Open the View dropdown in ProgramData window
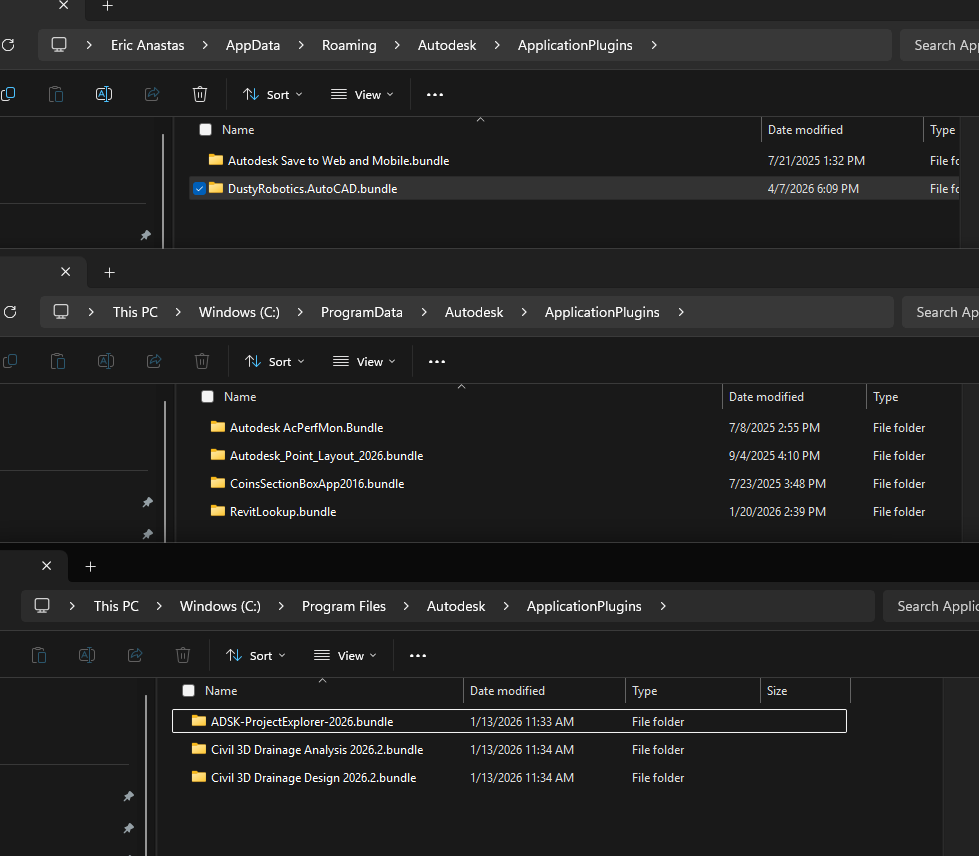This screenshot has height=856, width=979. [365, 362]
